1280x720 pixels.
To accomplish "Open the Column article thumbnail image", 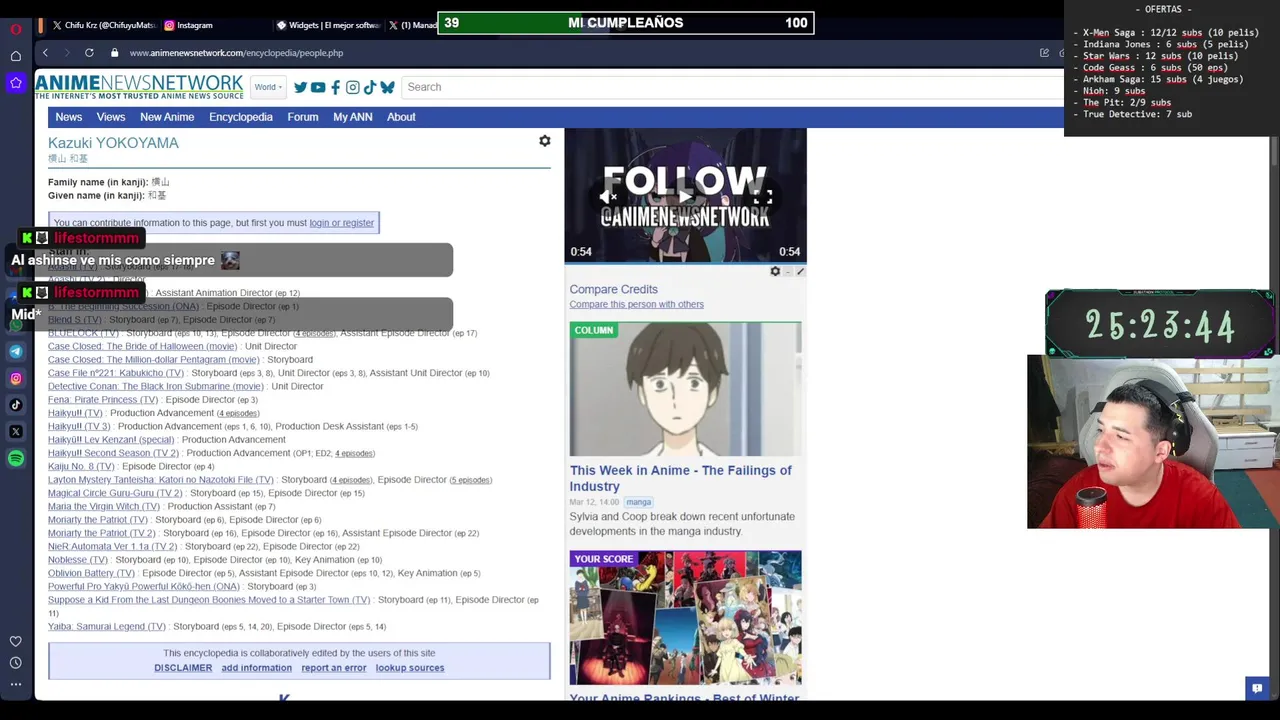I will click(x=685, y=389).
